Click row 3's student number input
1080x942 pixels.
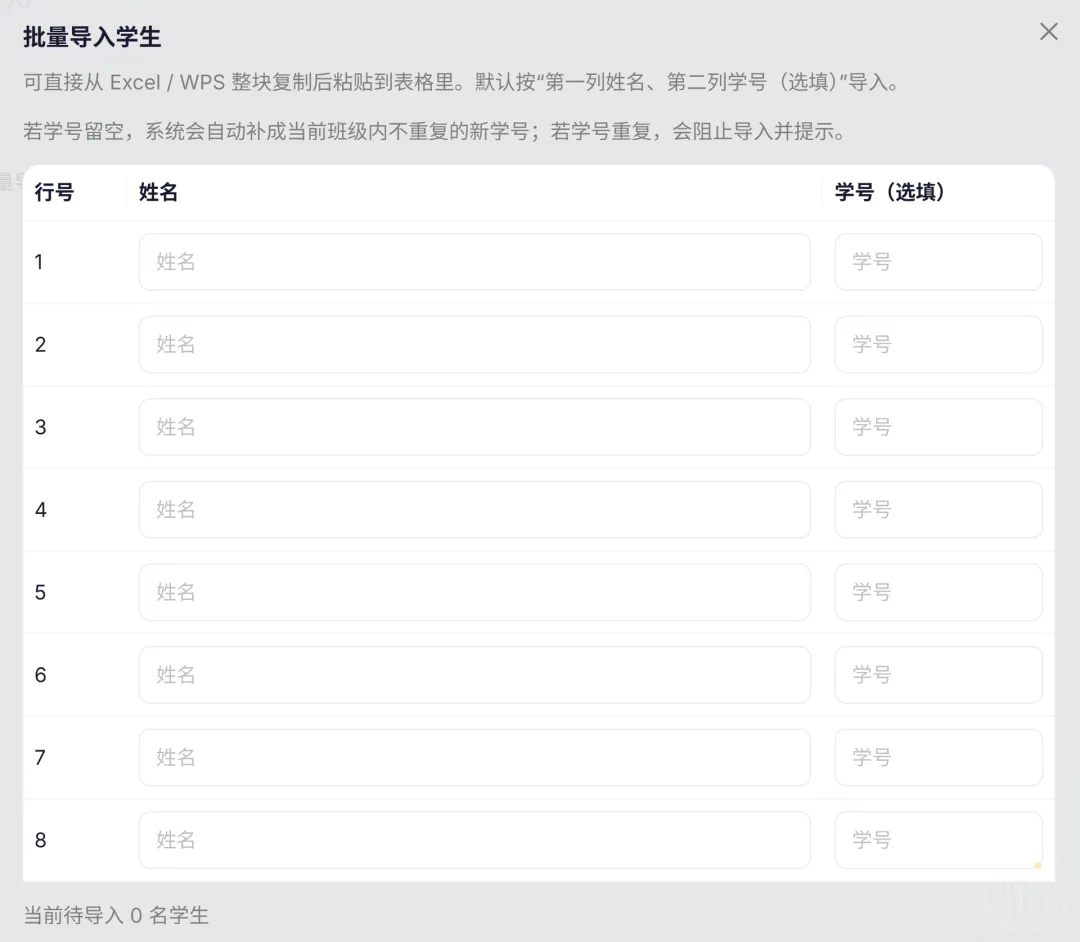938,427
